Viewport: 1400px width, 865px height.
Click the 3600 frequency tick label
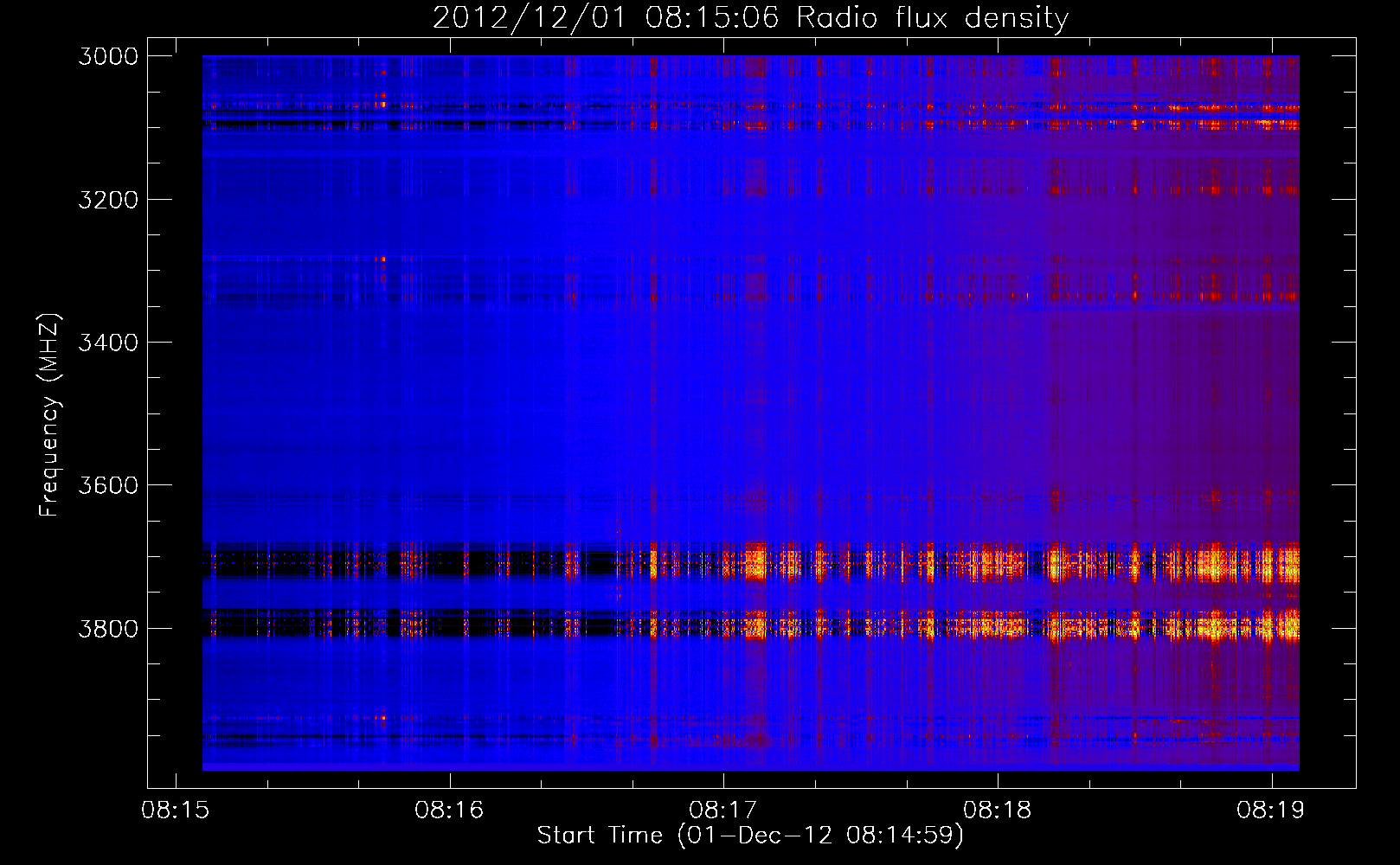point(108,485)
